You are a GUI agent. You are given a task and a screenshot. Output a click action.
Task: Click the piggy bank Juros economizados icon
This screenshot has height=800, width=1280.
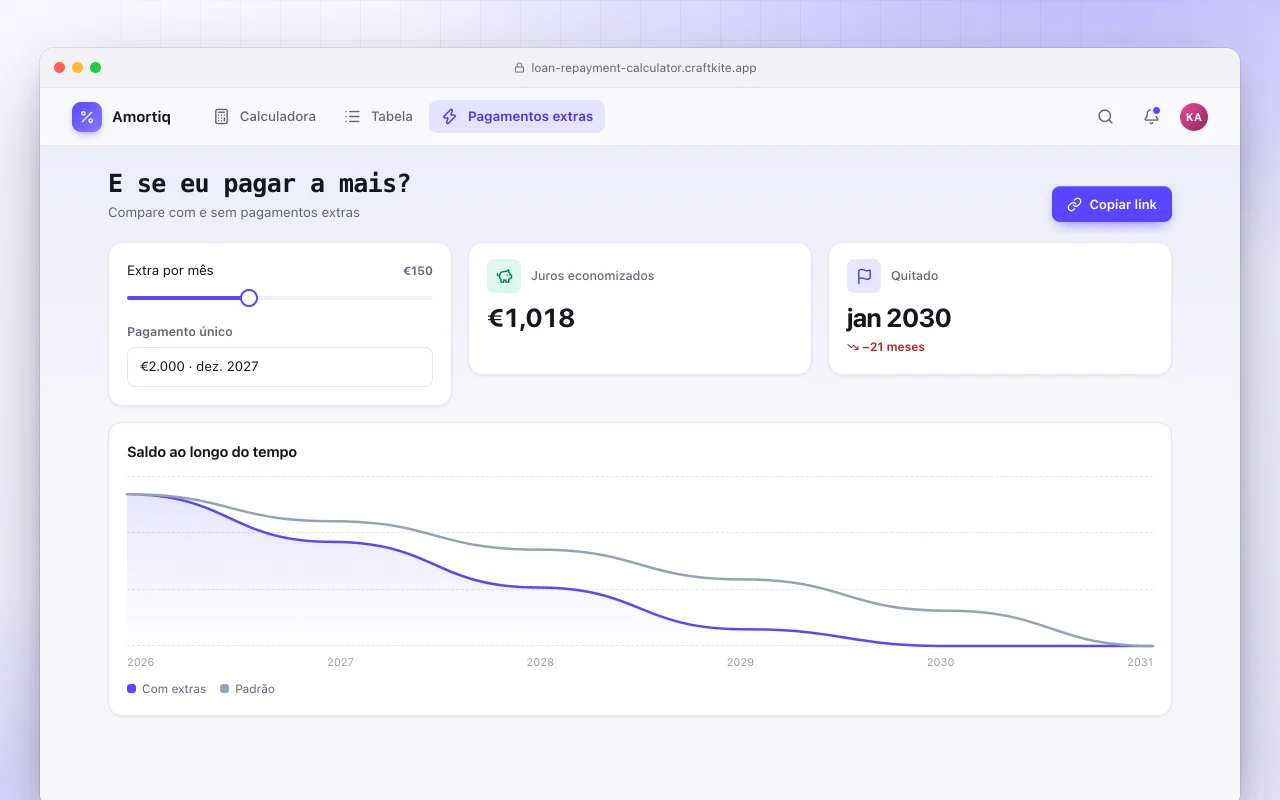point(504,276)
